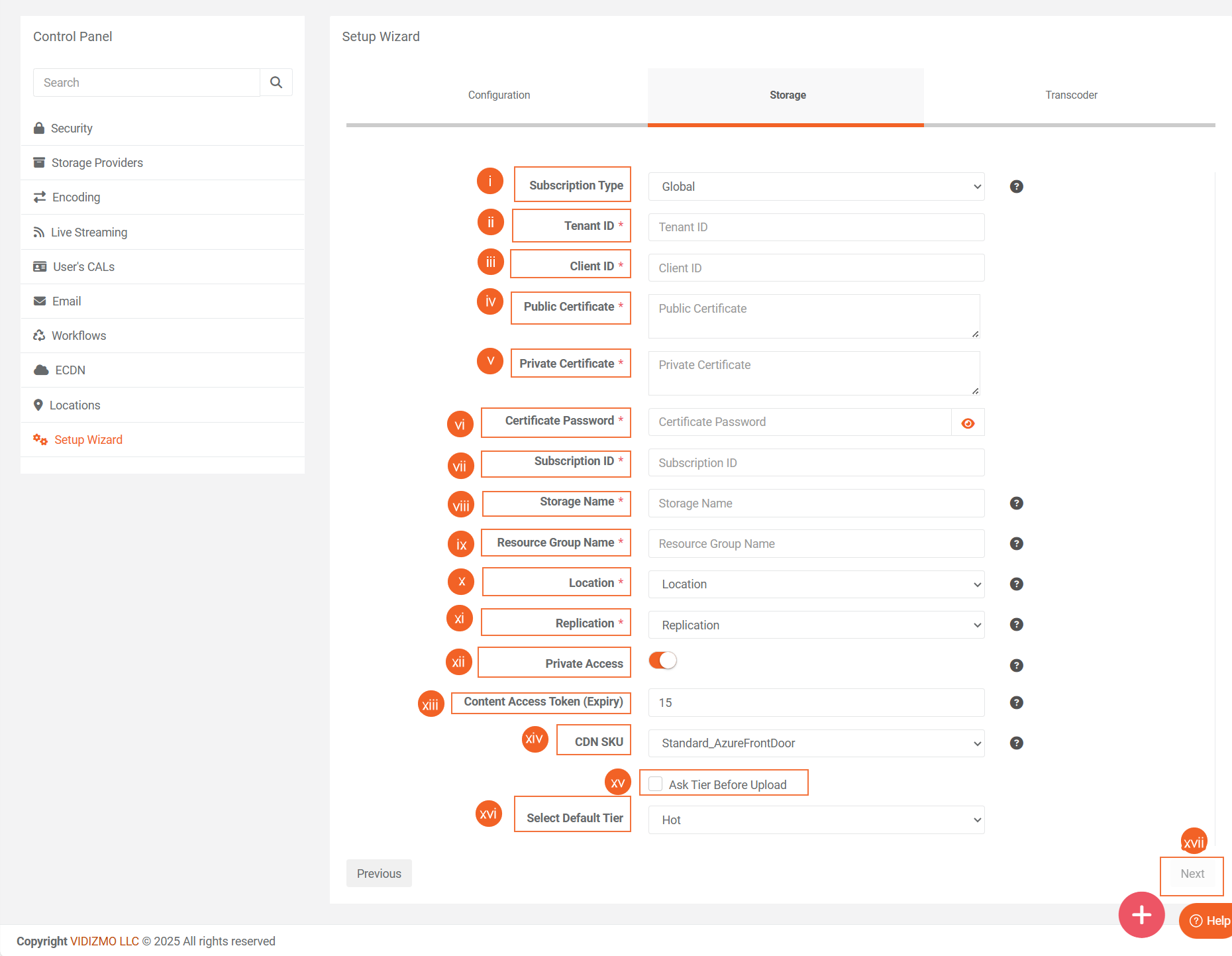Click help icon next to Storage Name
This screenshot has height=956, width=1232.
tap(1016, 504)
